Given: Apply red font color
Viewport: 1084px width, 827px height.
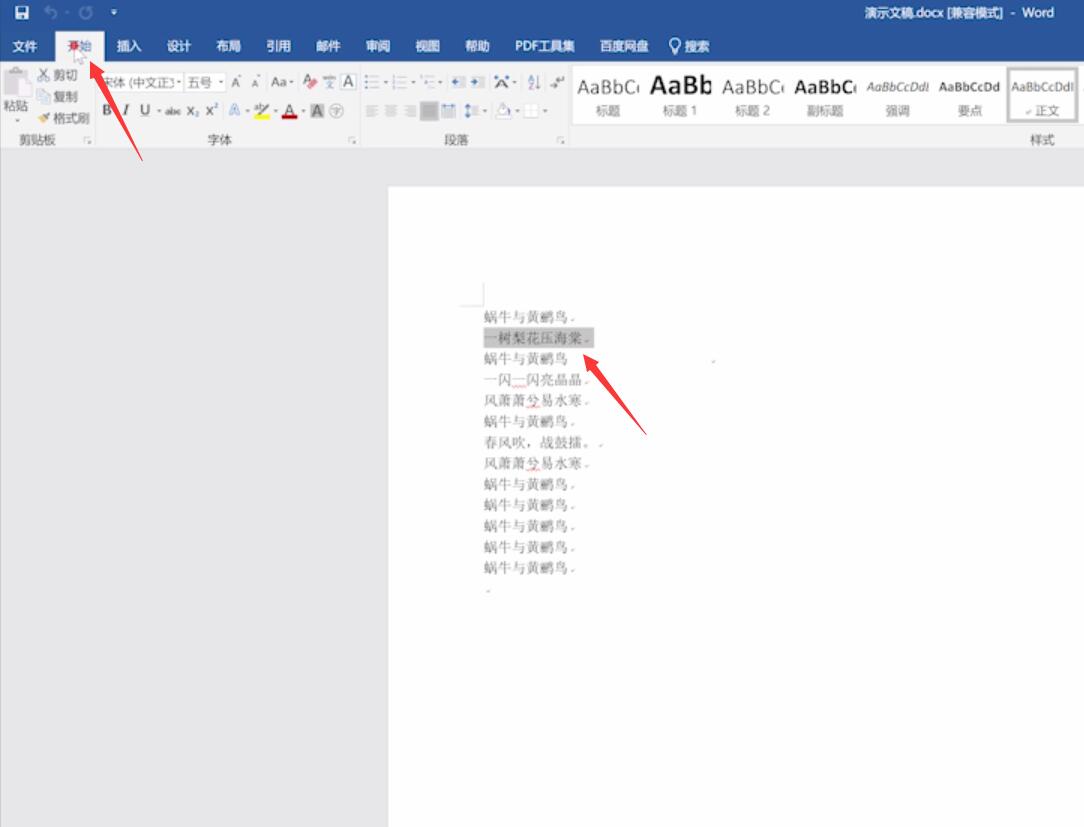Looking at the screenshot, I should pyautogui.click(x=290, y=111).
